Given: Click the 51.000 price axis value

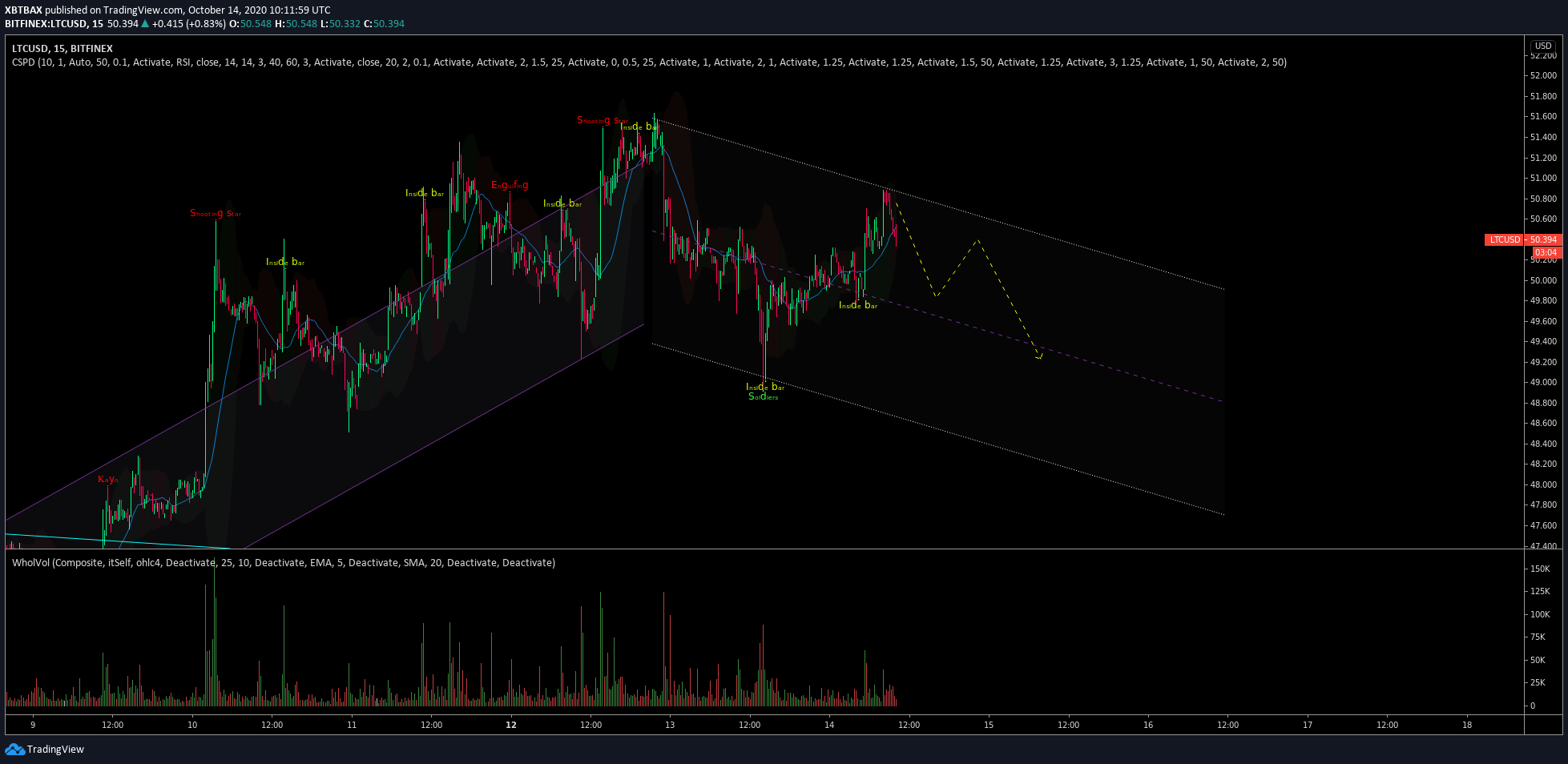Looking at the screenshot, I should point(1543,178).
